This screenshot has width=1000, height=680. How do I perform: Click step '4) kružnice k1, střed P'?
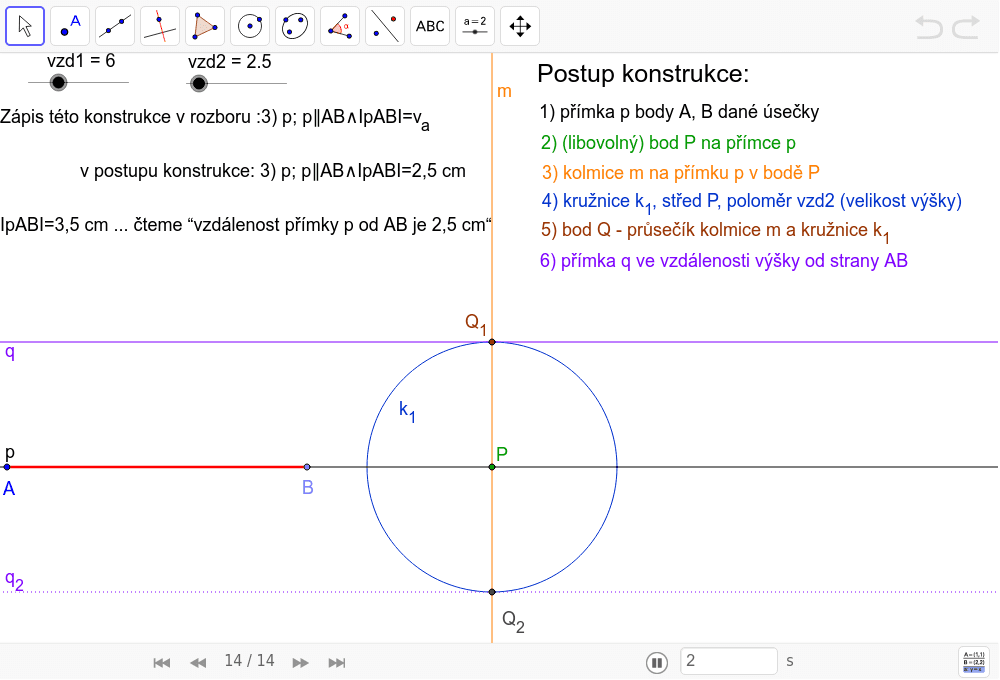coord(752,202)
